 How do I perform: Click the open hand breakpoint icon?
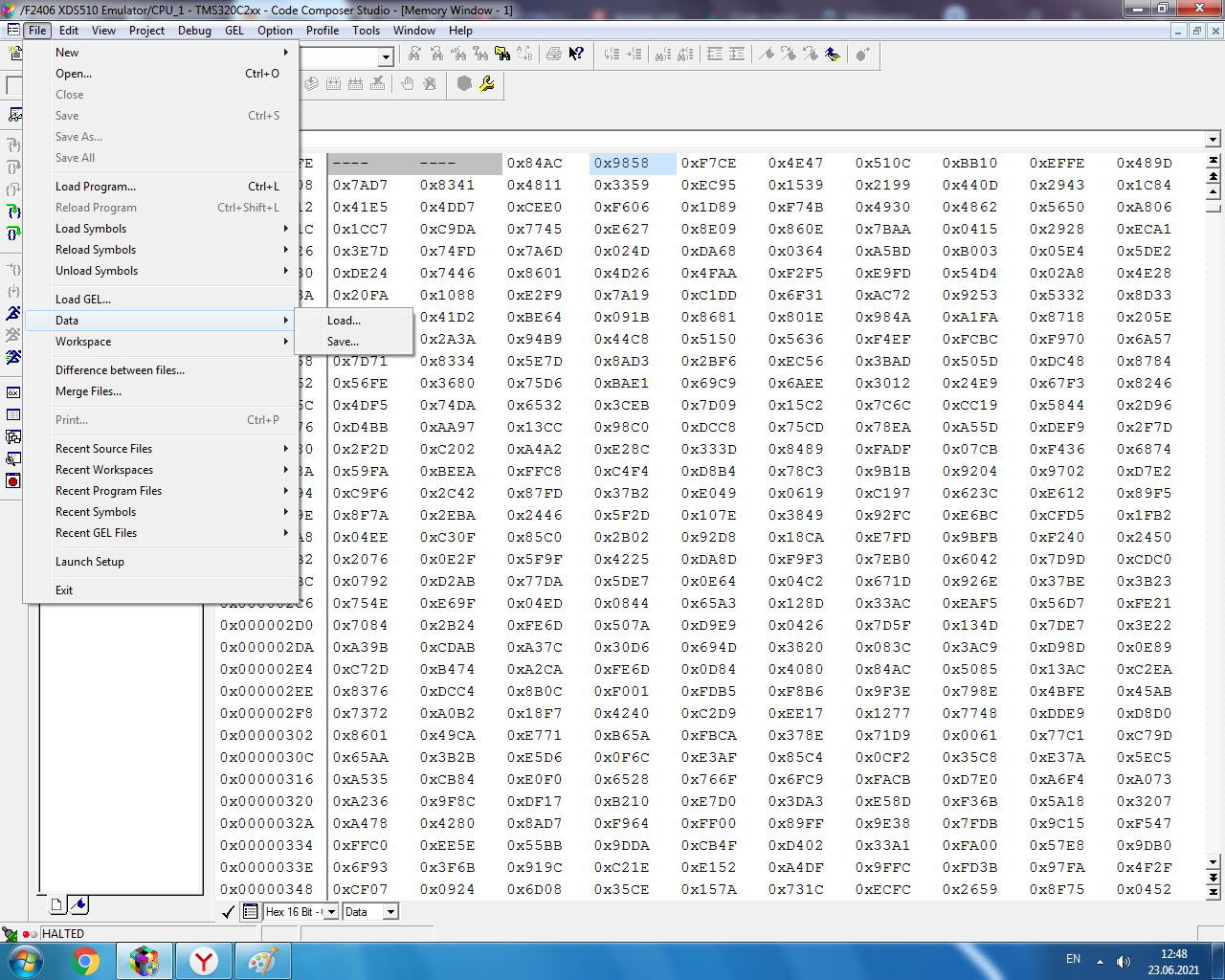pyautogui.click(x=408, y=84)
